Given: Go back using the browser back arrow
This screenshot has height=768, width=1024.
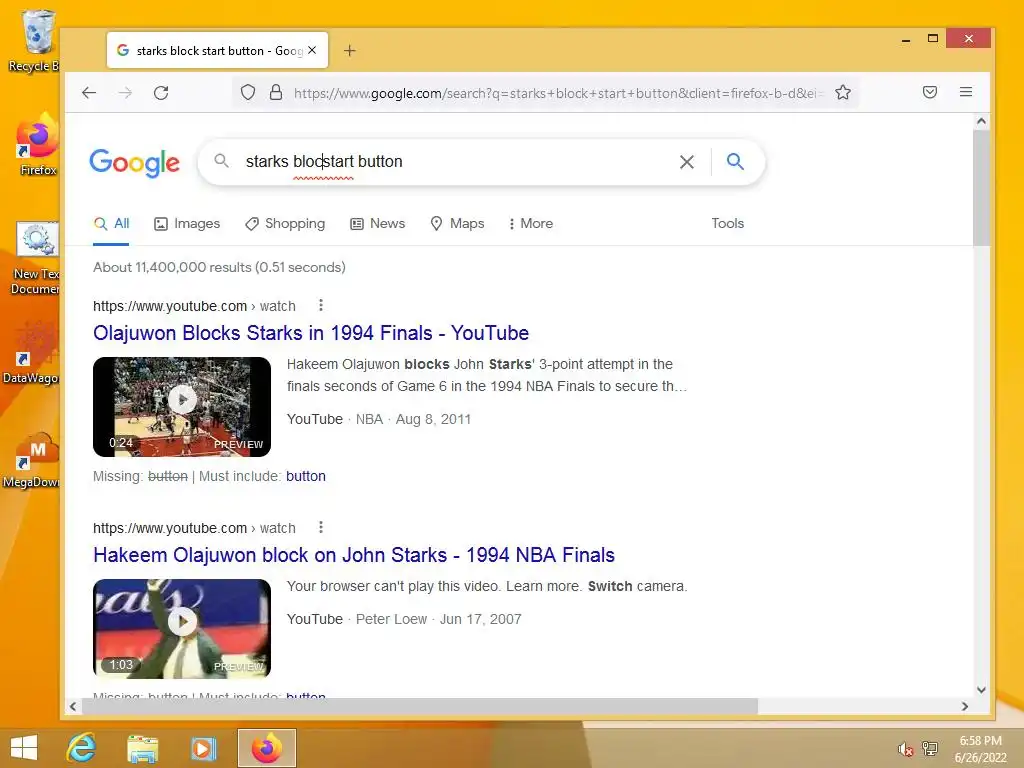Looking at the screenshot, I should [89, 93].
